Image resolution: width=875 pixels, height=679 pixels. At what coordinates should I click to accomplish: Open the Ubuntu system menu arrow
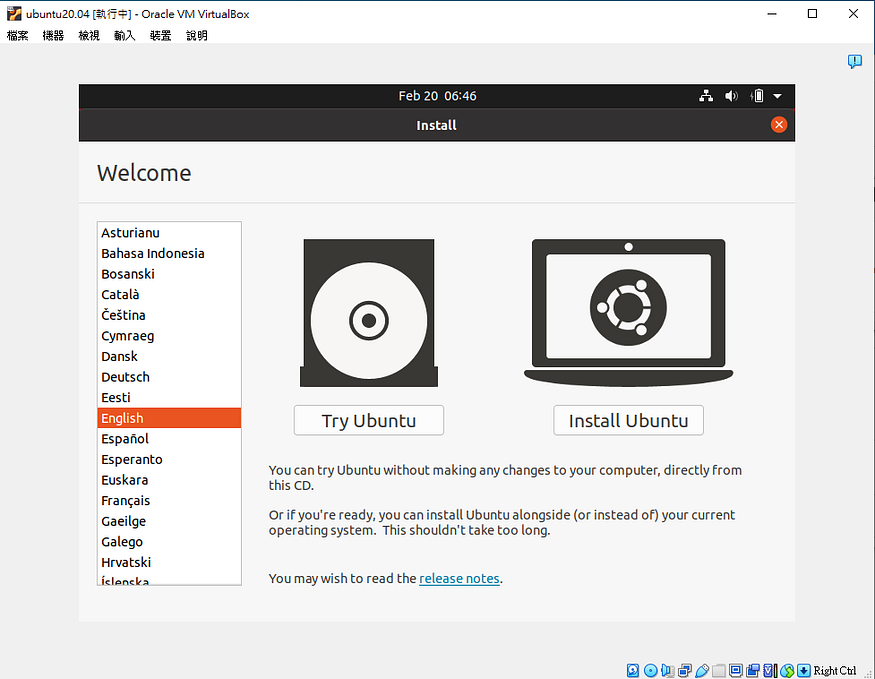tap(777, 96)
